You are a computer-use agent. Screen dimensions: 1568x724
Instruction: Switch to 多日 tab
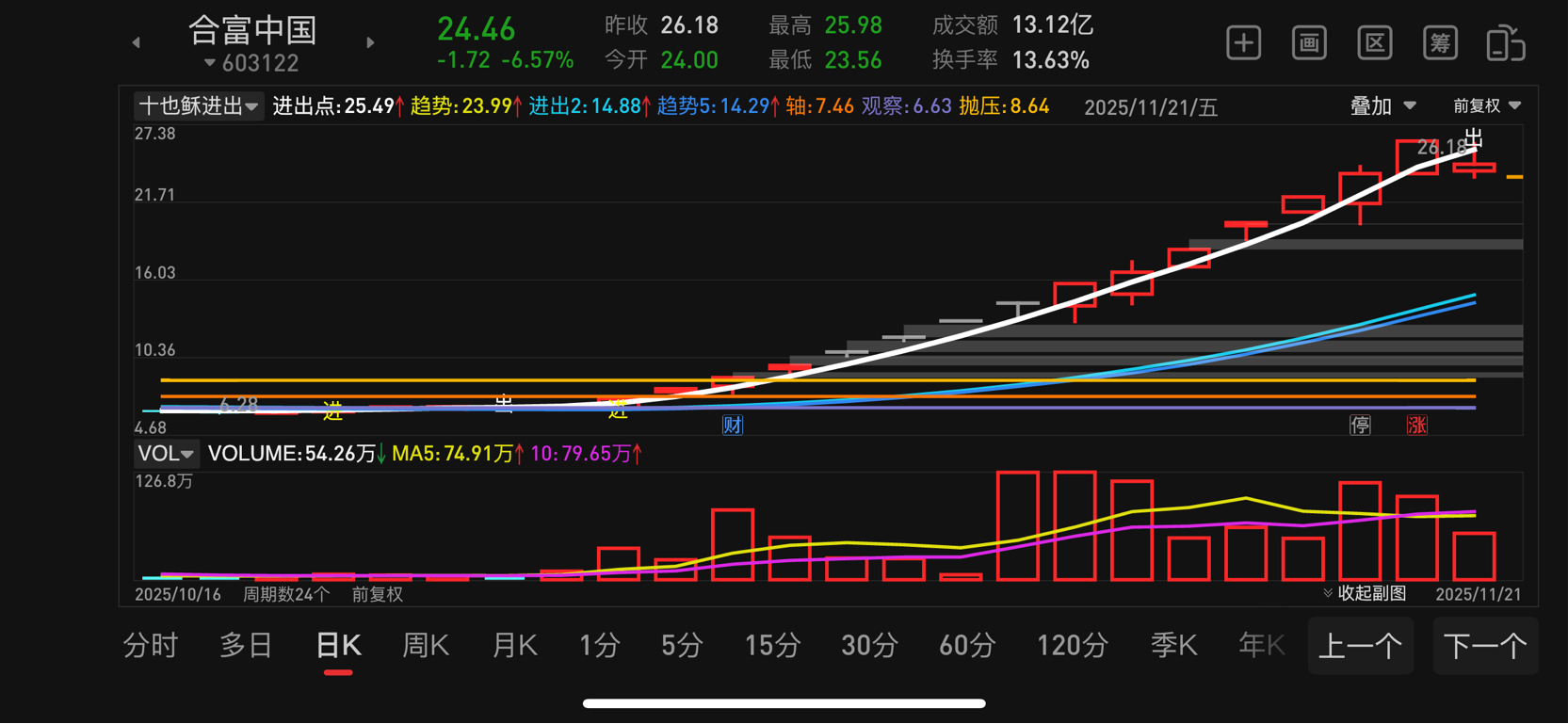246,646
